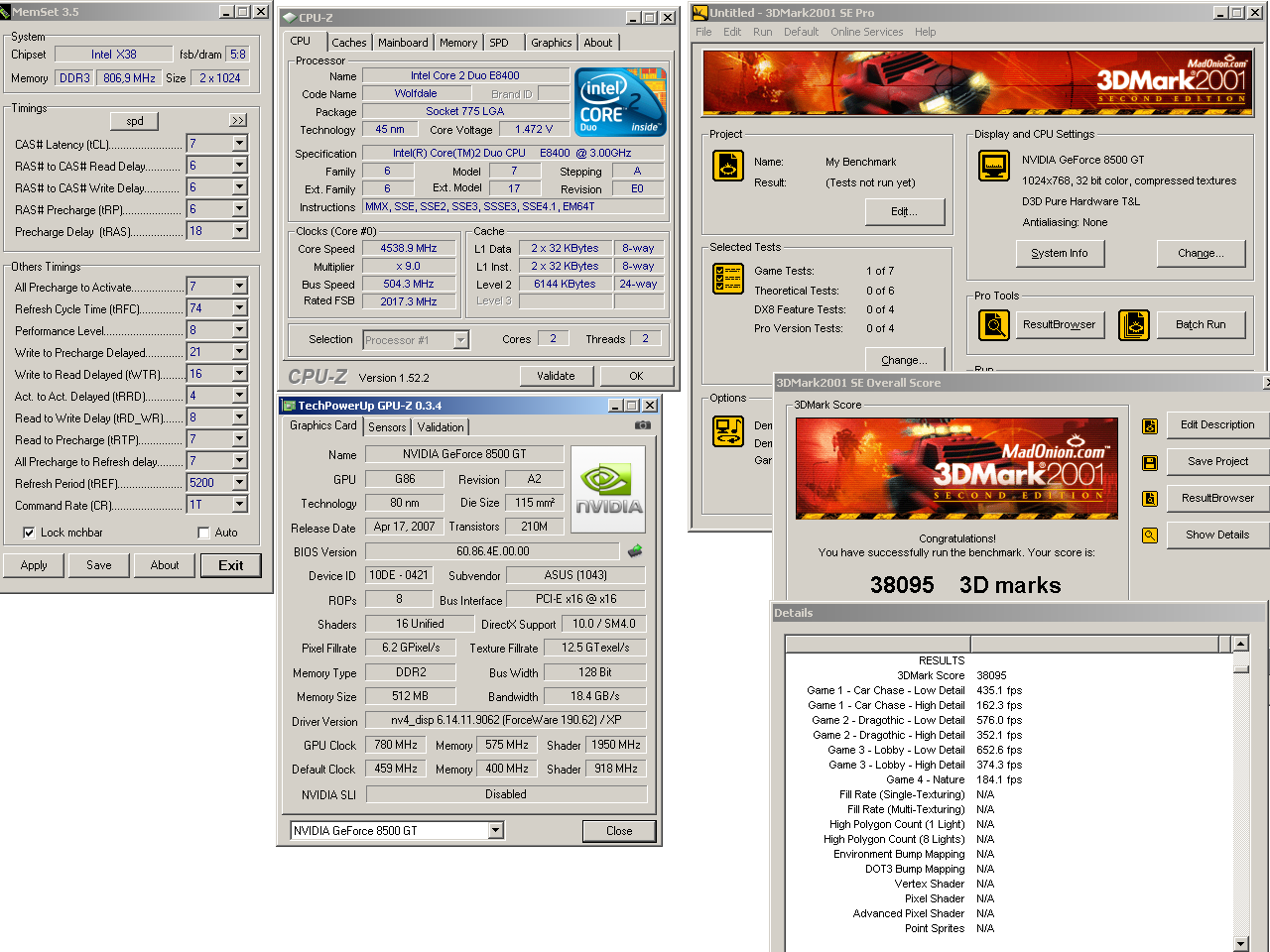Viewport: 1270px width, 952px height.
Task: Switch to the Memory tab in CPU-Z
Action: 458,43
